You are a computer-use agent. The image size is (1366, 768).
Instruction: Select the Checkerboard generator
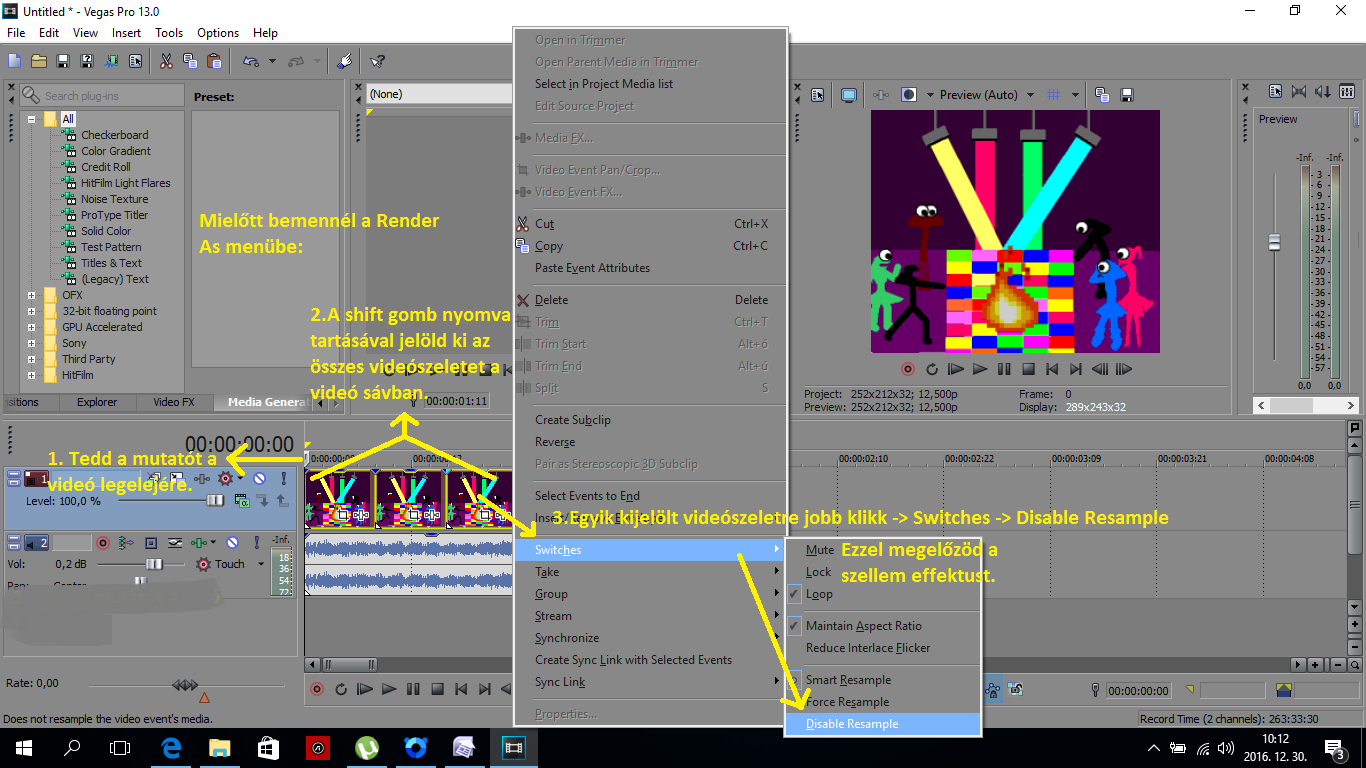pyautogui.click(x=115, y=135)
